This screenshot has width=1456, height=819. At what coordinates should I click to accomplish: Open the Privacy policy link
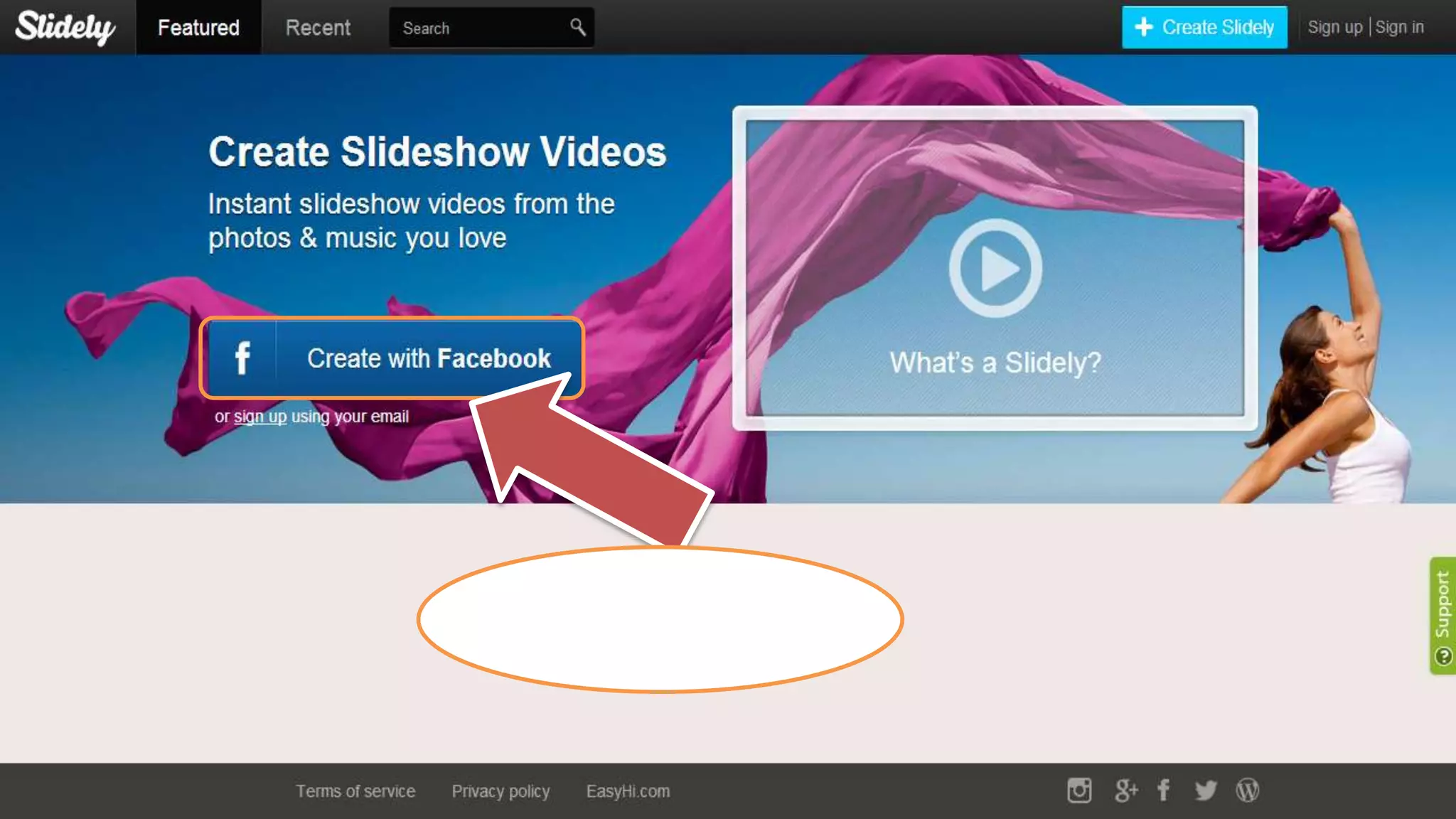[x=500, y=791]
